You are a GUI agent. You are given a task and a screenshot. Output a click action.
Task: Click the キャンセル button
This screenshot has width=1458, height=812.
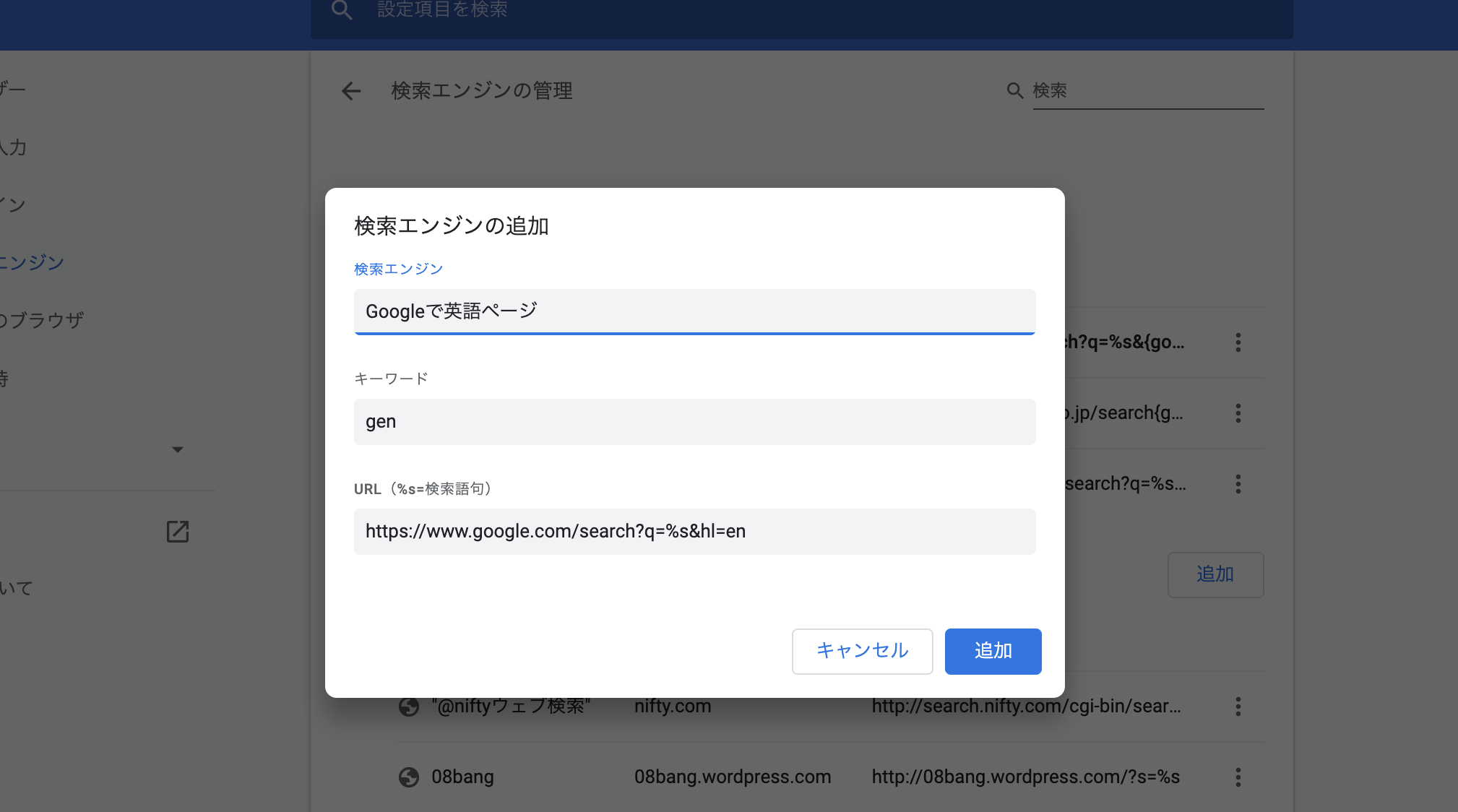pos(862,651)
